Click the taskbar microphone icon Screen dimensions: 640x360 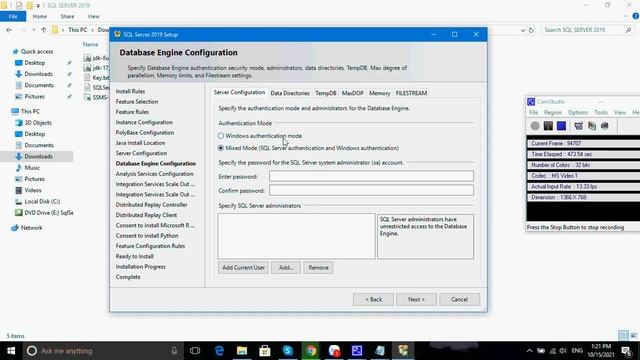(x=174, y=351)
